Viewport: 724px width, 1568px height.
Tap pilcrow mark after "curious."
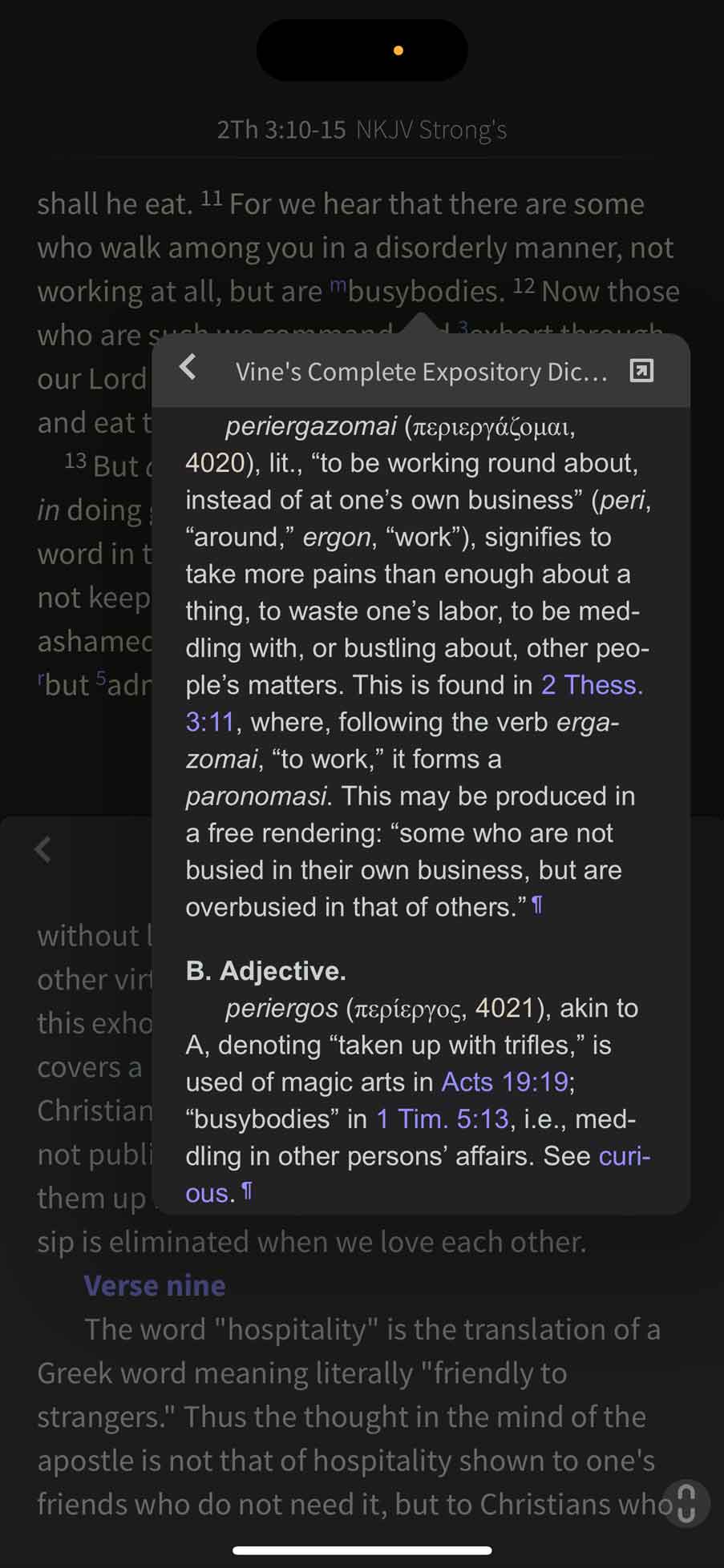pyautogui.click(x=247, y=1191)
